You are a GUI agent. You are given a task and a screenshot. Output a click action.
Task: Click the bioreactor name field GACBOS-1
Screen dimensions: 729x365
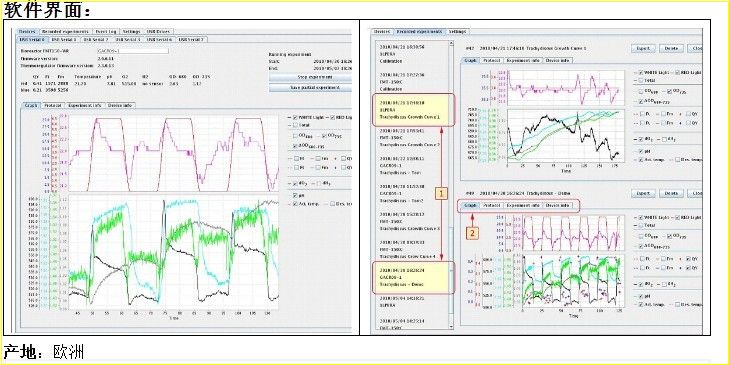click(x=133, y=51)
